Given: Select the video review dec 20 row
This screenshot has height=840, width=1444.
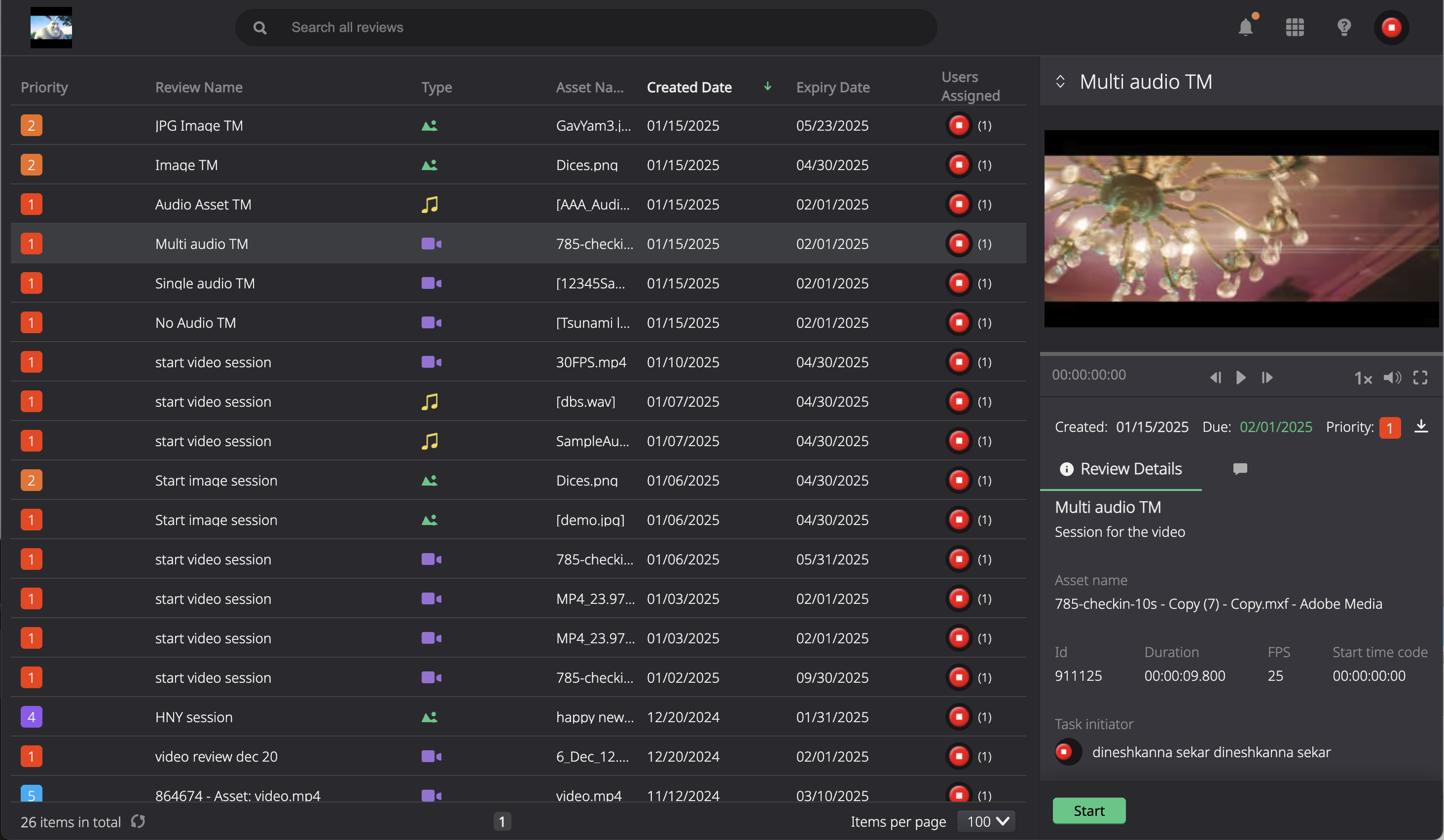Looking at the screenshot, I should click(x=518, y=756).
